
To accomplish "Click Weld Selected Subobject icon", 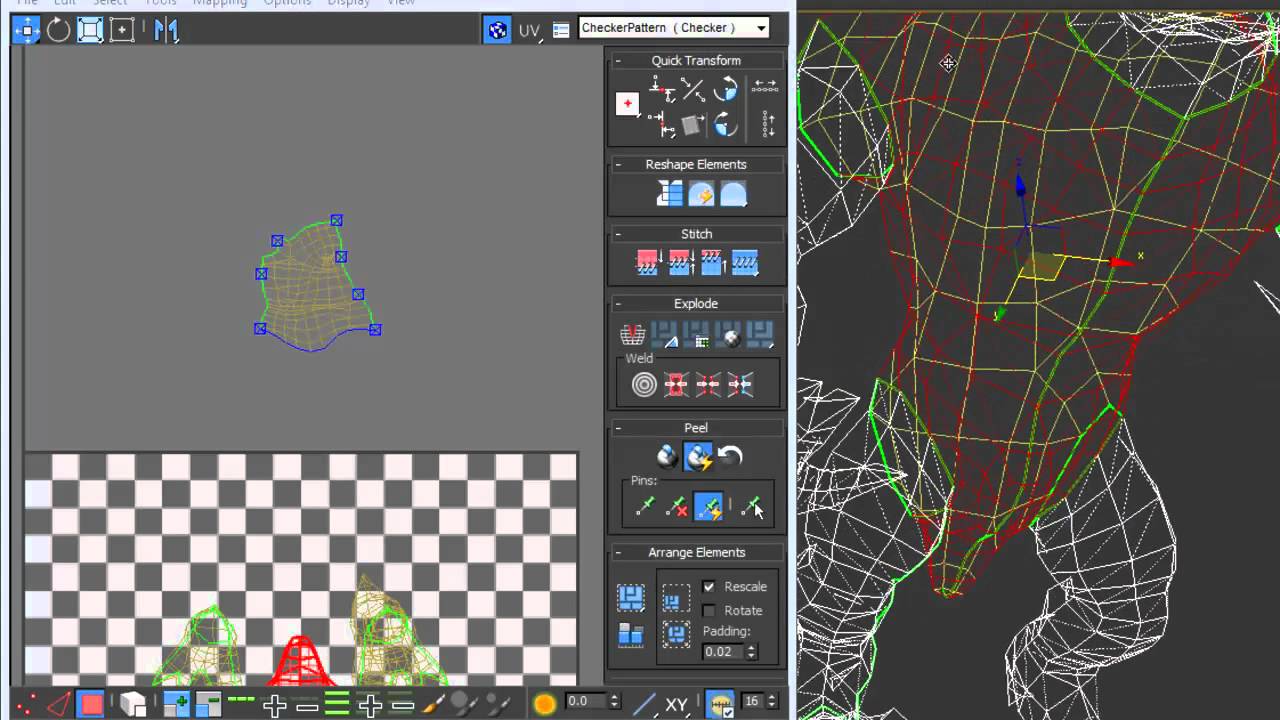I will 676,385.
